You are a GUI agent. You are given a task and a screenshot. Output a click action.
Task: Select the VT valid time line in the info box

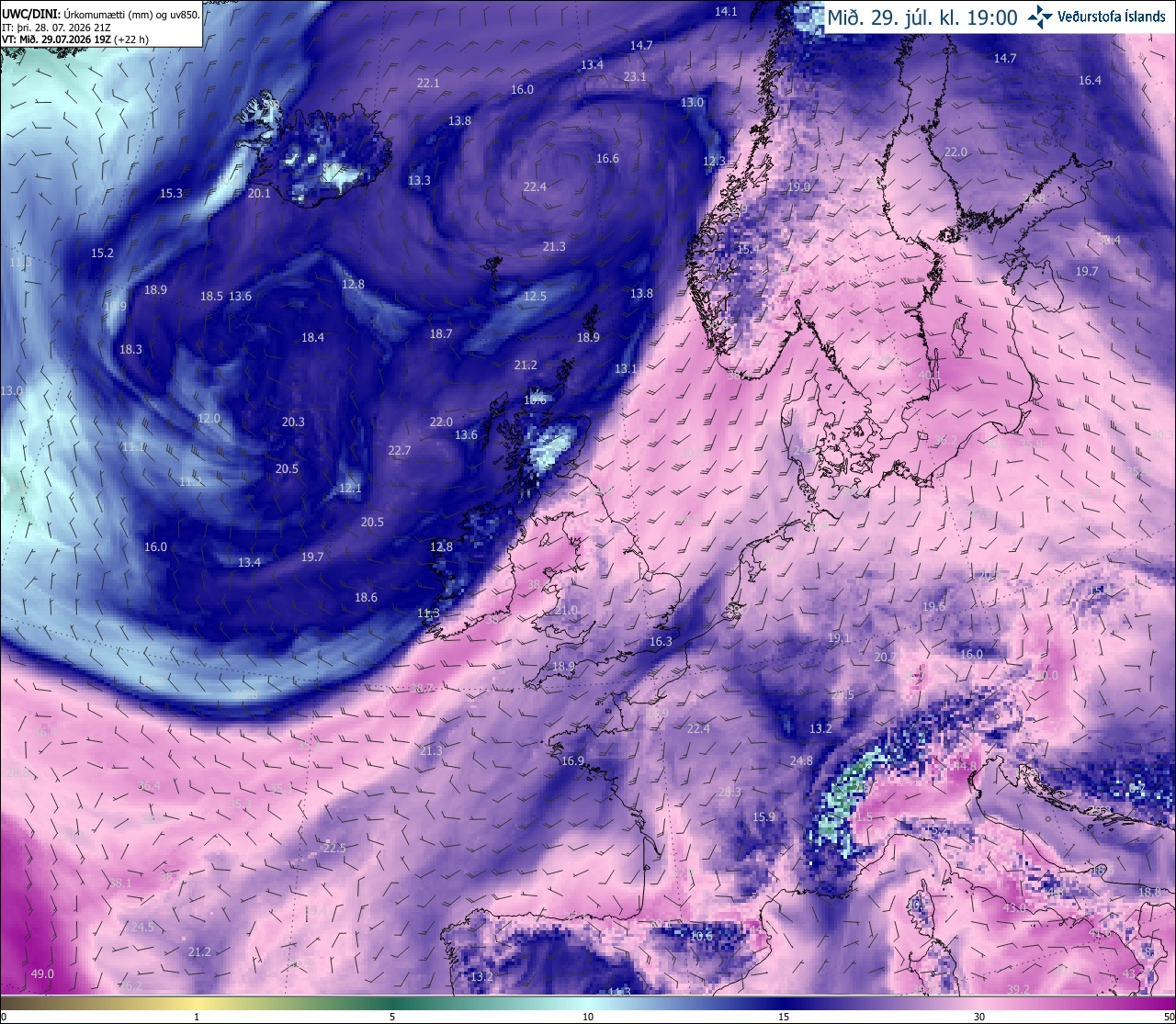pos(75,39)
